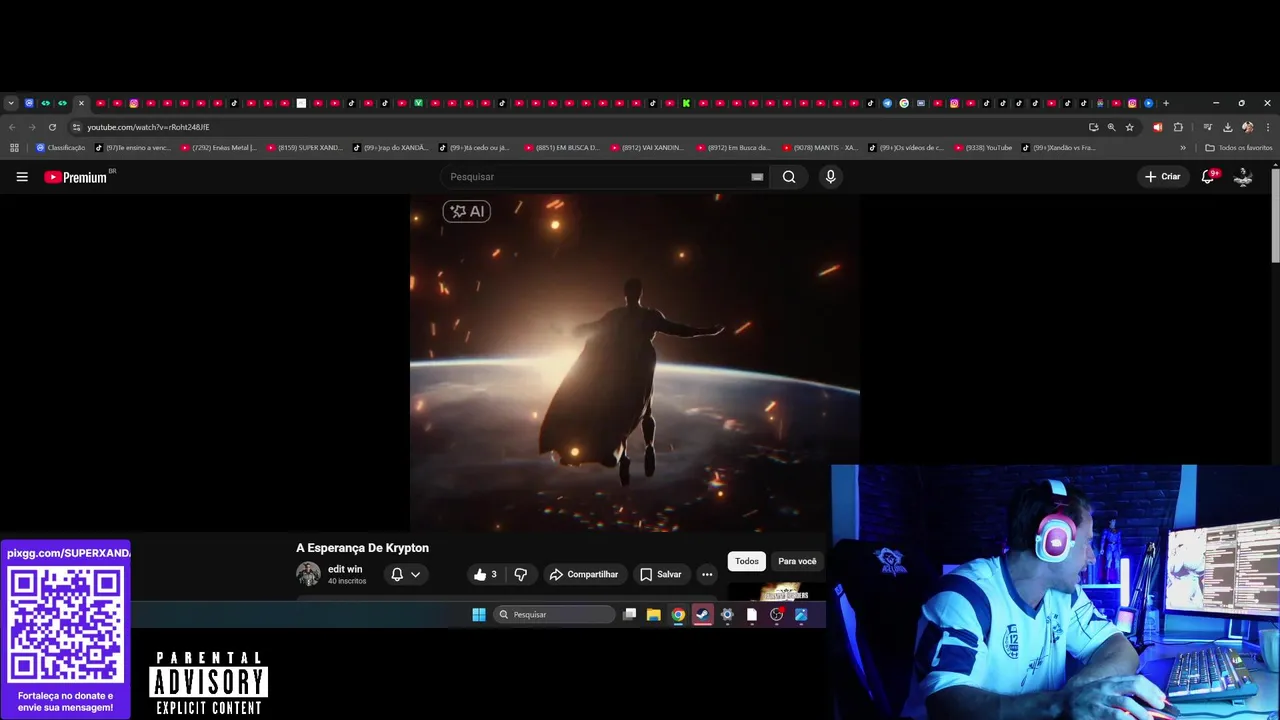Click the Criar create button
Image resolution: width=1280 pixels, height=720 pixels.
tap(1163, 177)
